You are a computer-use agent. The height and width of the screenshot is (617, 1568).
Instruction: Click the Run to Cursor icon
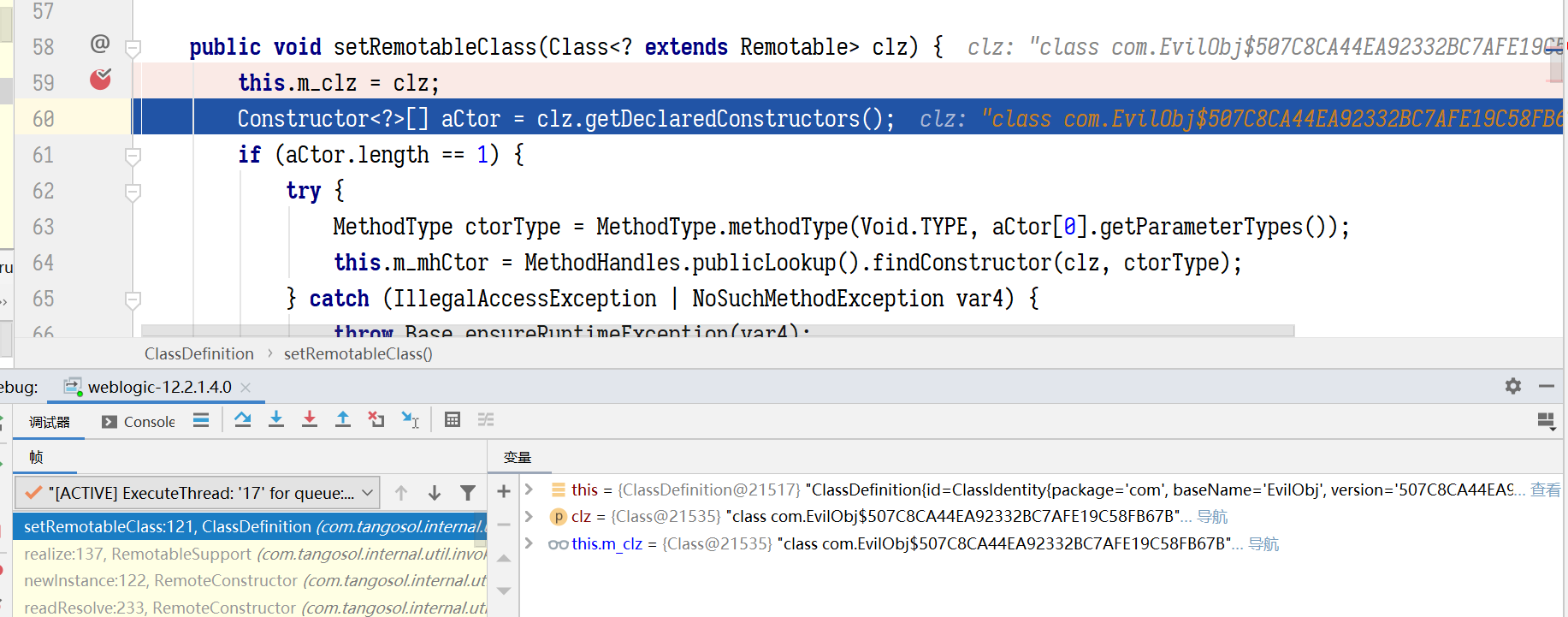coord(411,419)
